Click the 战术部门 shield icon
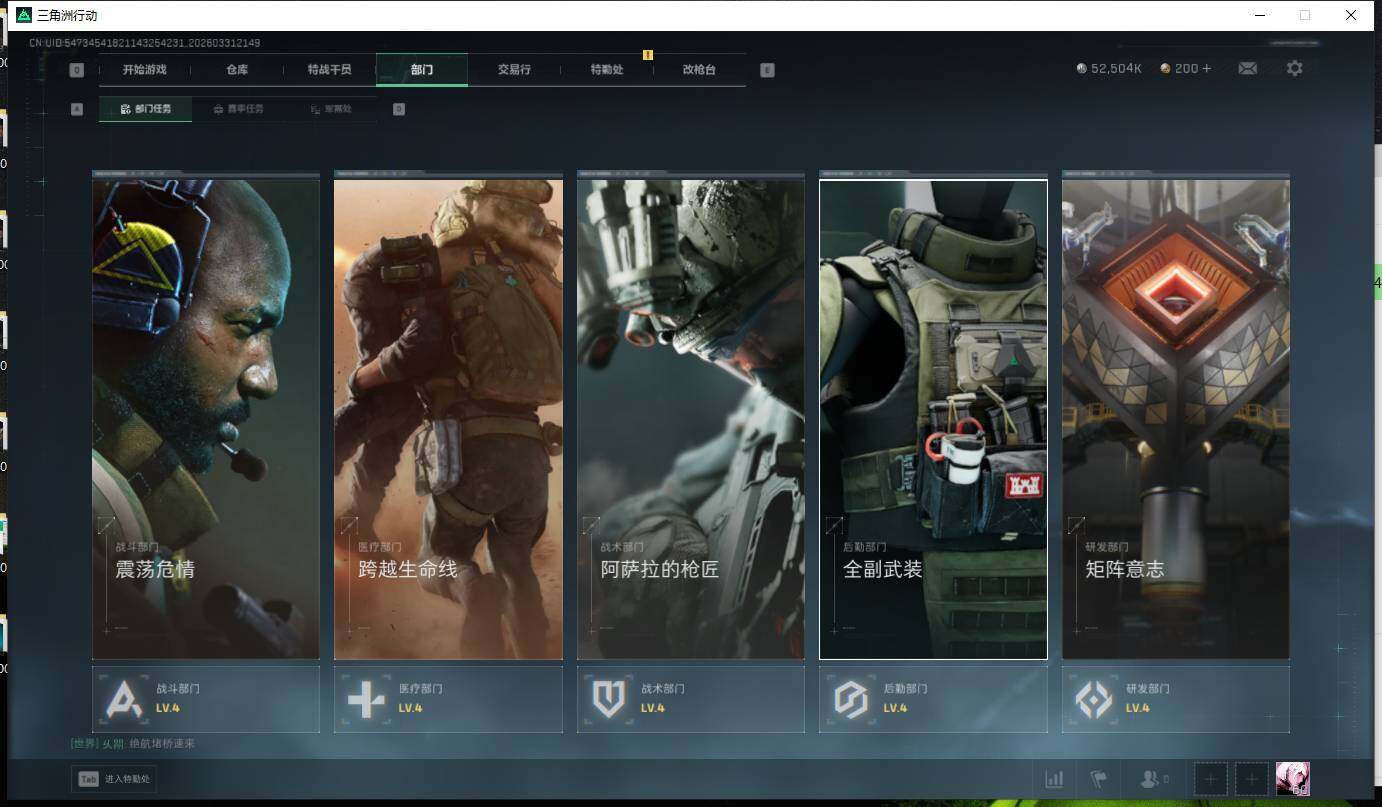1382x807 pixels. tap(608, 699)
